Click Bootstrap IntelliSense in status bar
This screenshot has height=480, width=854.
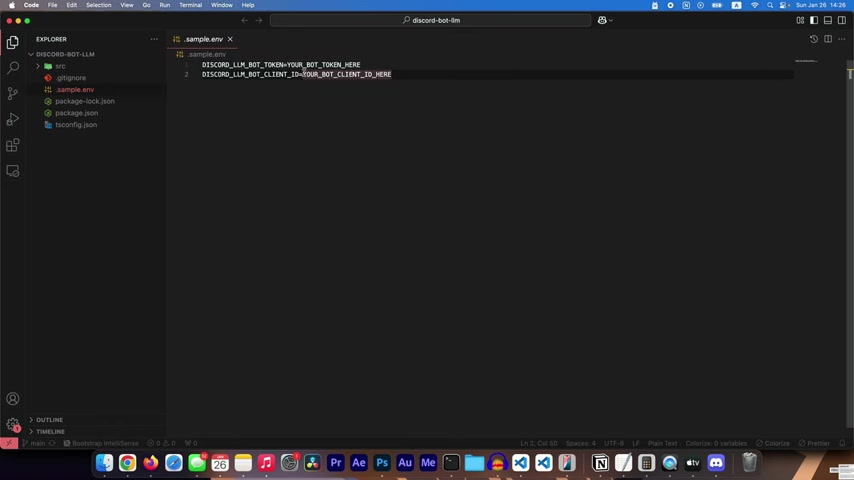101,443
